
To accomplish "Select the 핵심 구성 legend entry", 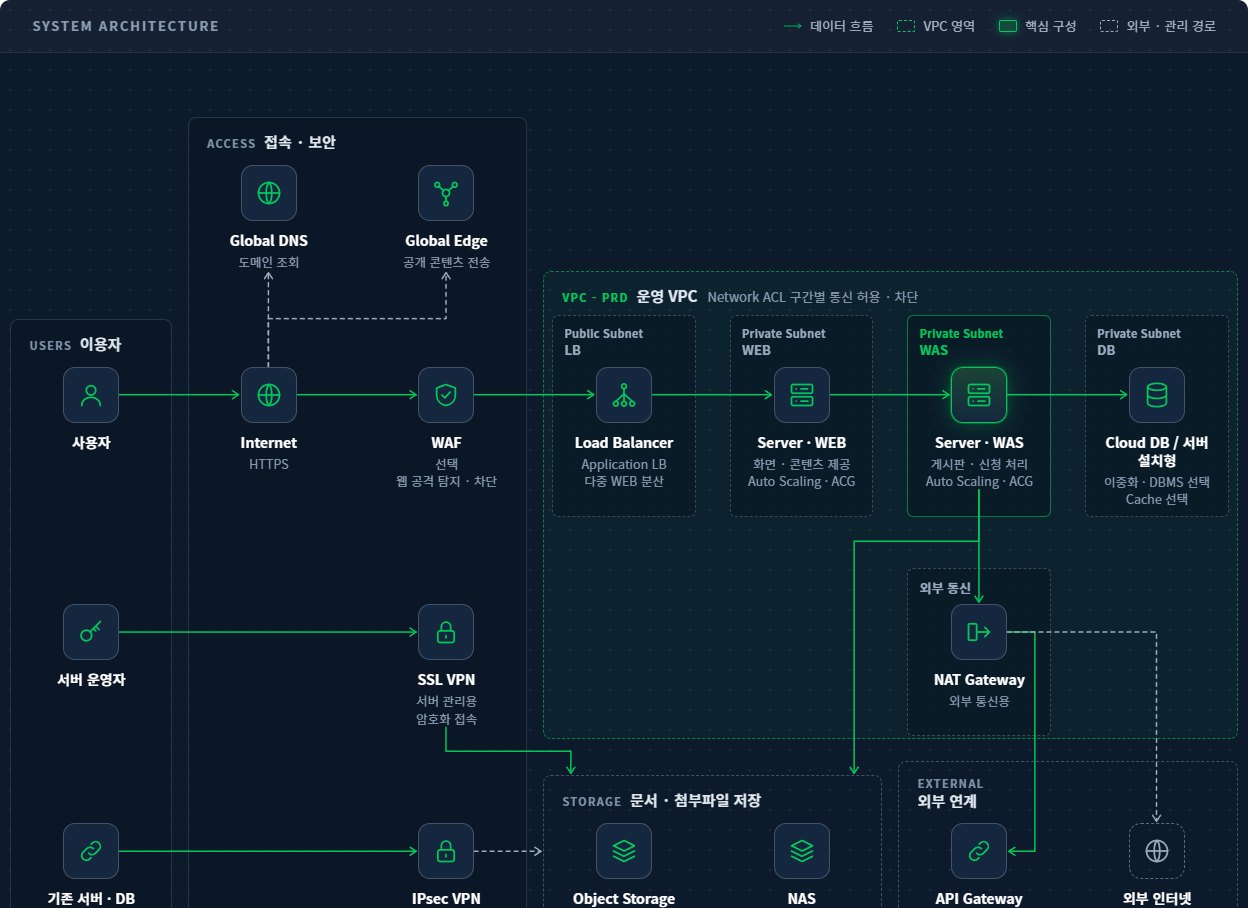I will click(1038, 26).
